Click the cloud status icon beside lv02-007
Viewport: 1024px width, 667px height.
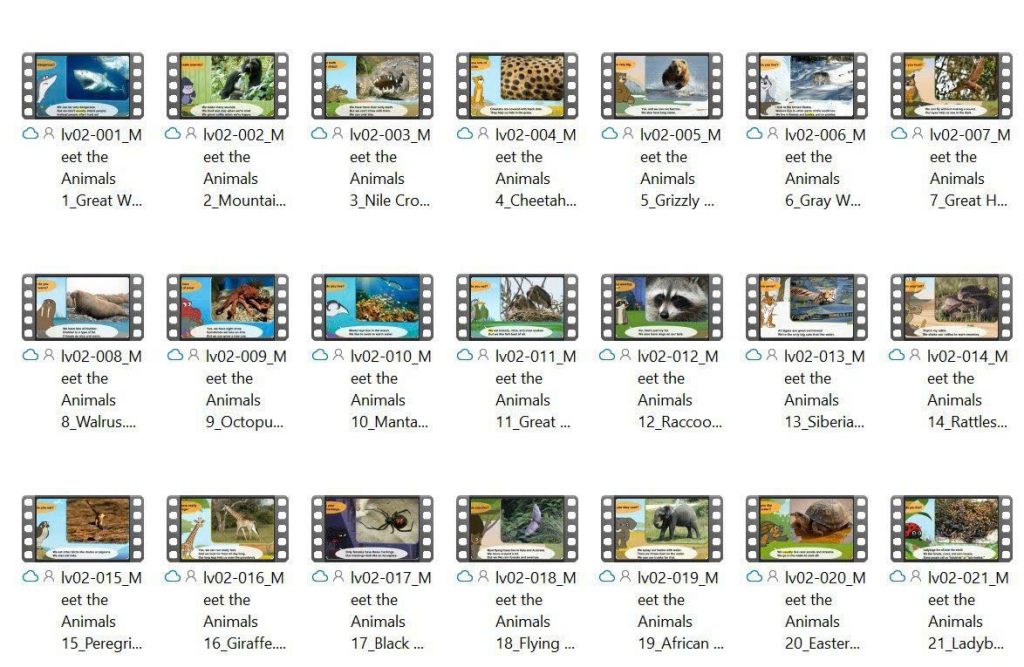(x=899, y=133)
